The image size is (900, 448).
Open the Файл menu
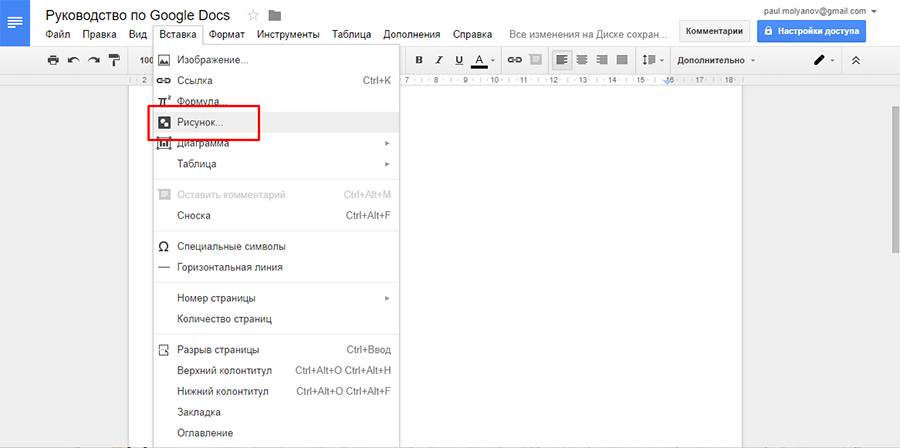click(58, 34)
